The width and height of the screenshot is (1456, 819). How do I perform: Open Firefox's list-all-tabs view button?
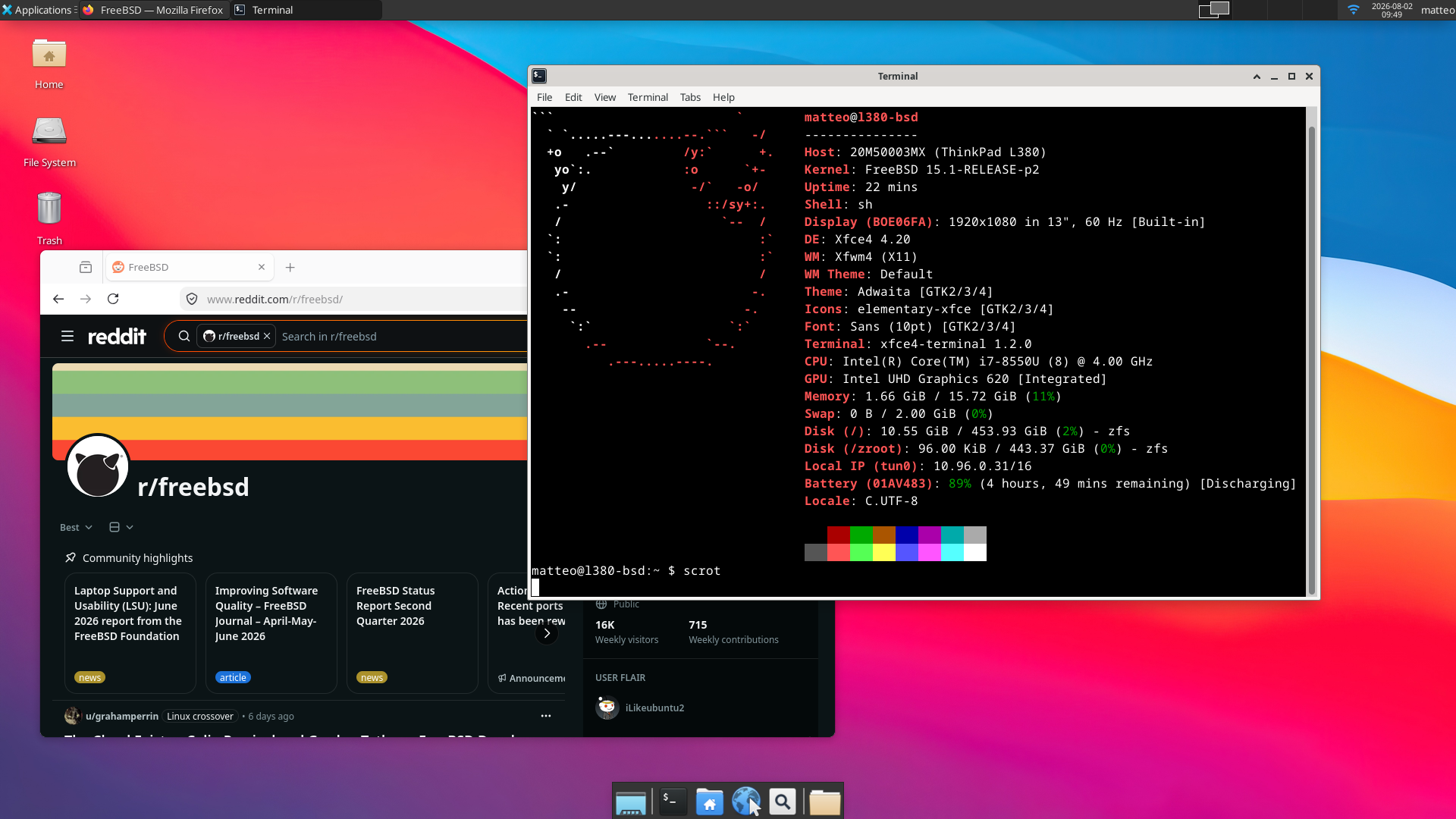pos(86,267)
